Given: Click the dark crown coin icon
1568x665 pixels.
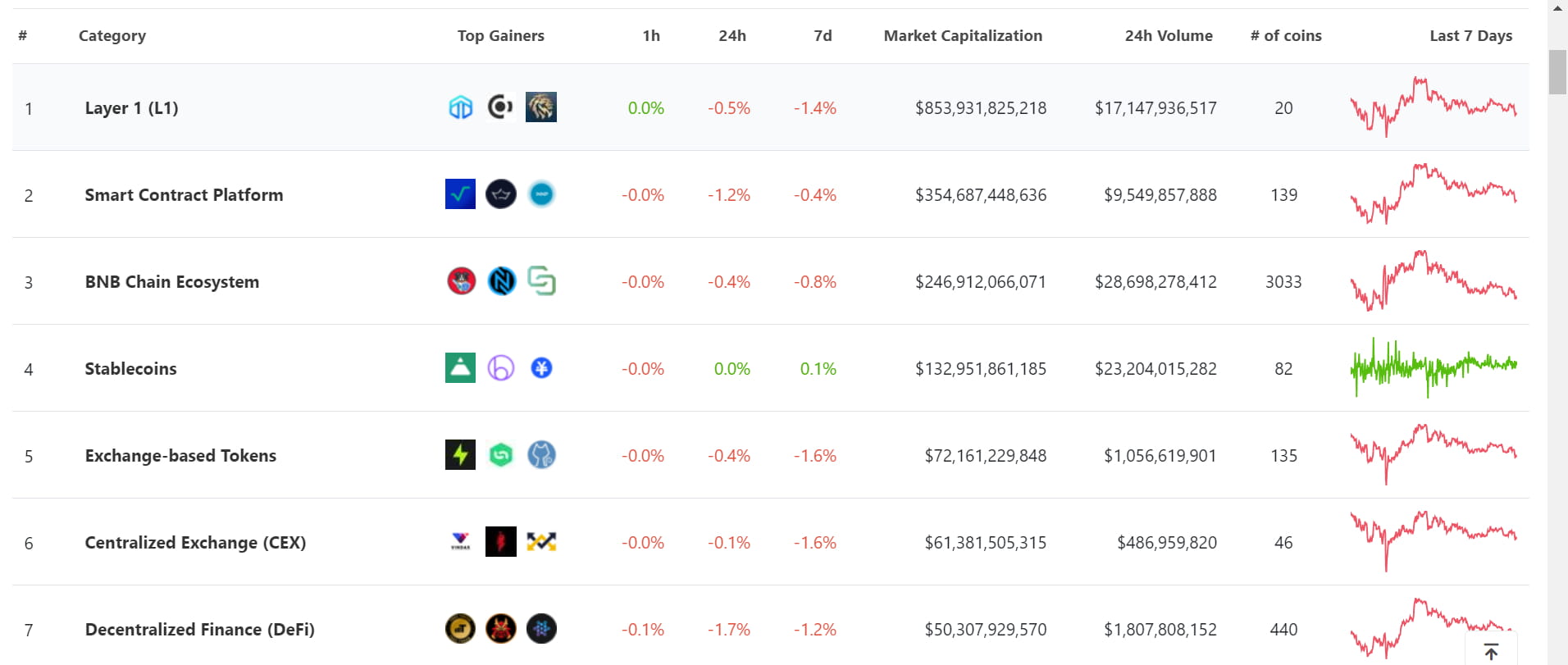Looking at the screenshot, I should (x=500, y=194).
